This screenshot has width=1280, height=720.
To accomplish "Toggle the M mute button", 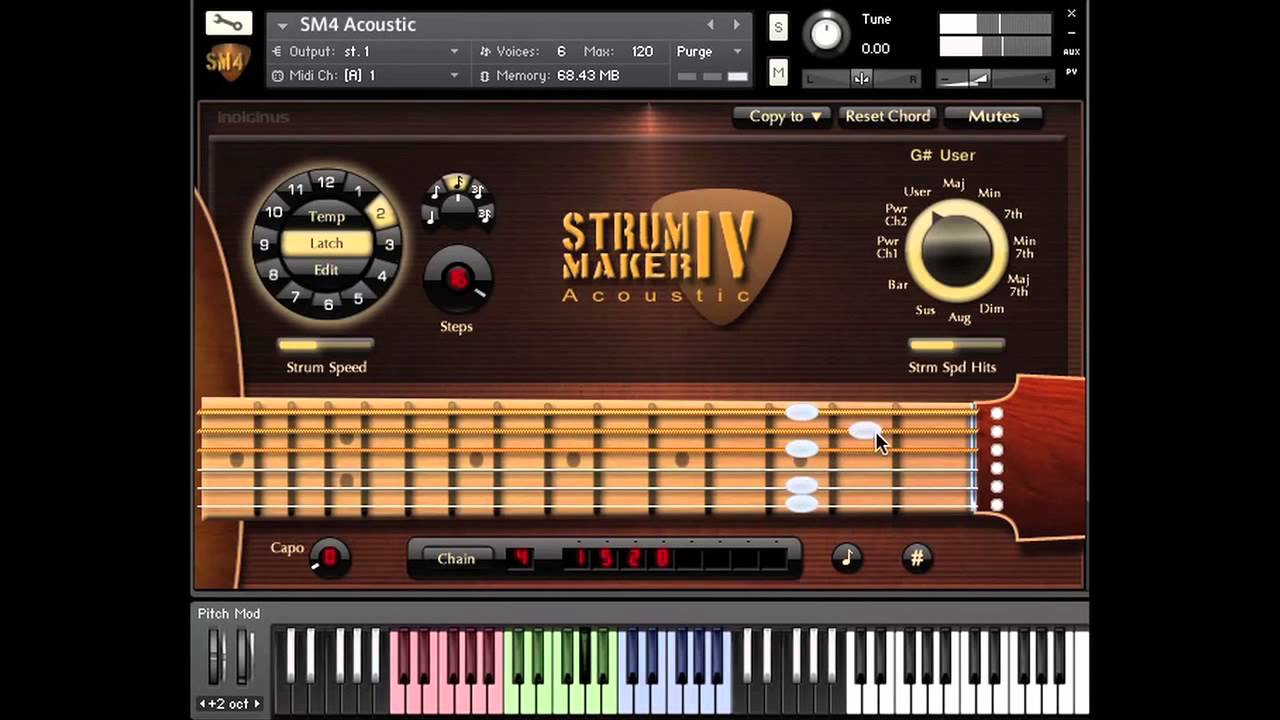I will (778, 72).
